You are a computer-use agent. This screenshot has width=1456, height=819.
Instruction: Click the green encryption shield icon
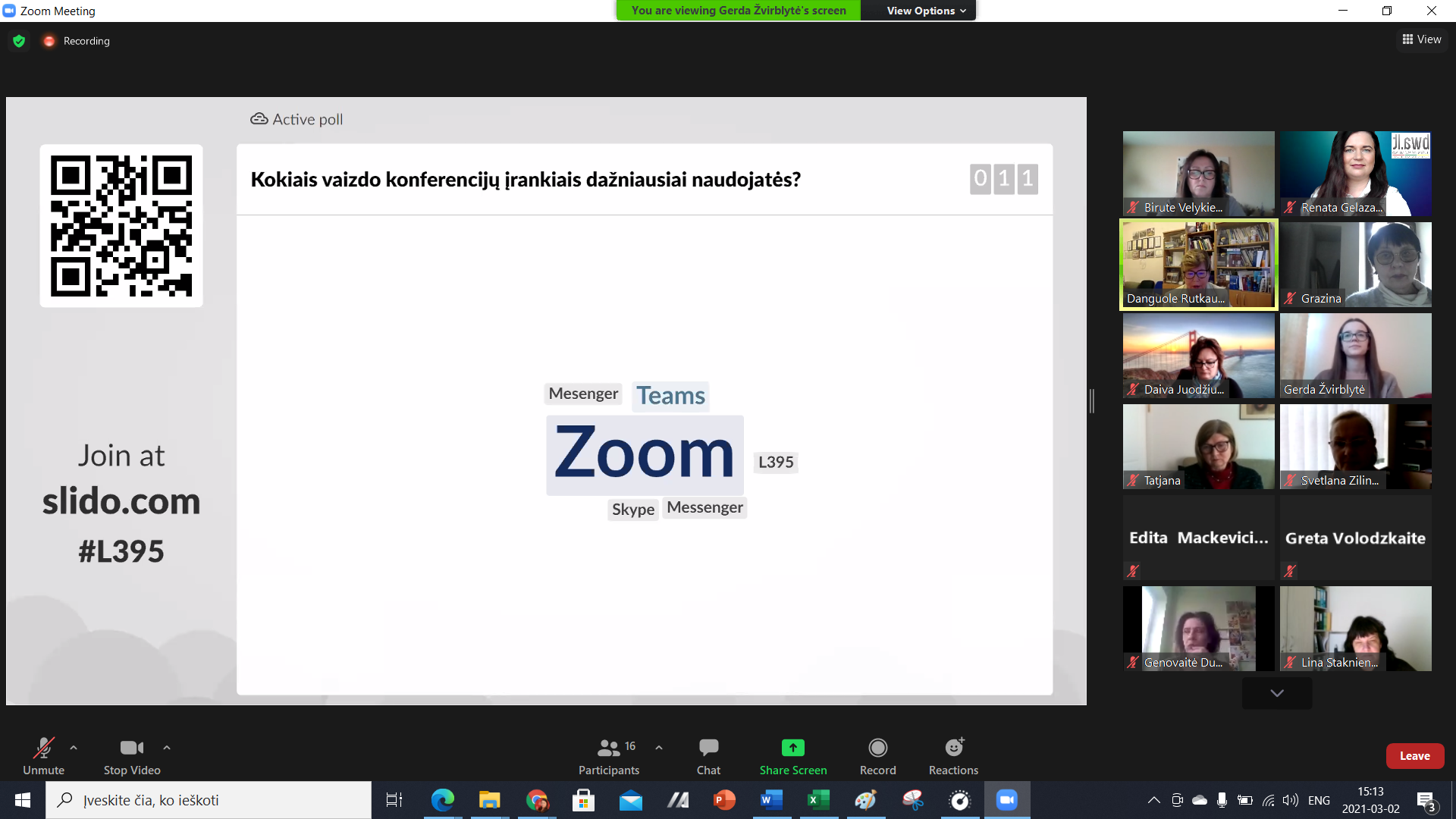(19, 41)
